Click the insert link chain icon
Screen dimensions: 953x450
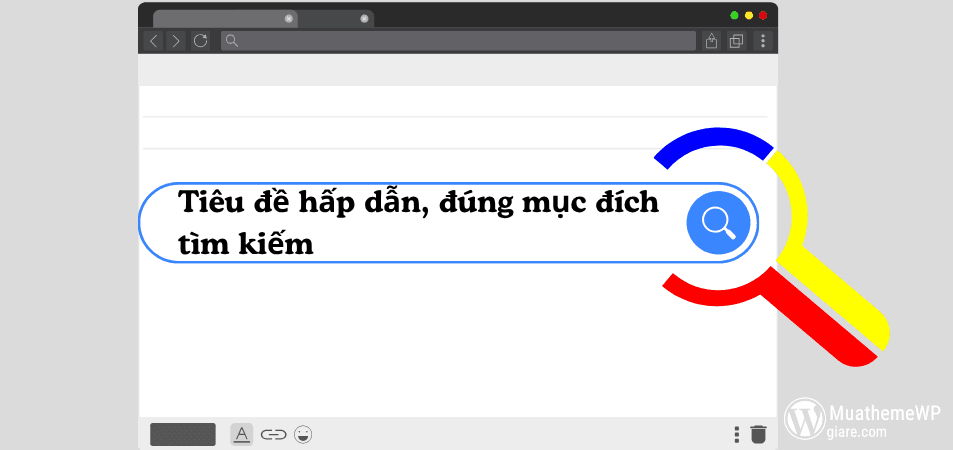[x=273, y=434]
